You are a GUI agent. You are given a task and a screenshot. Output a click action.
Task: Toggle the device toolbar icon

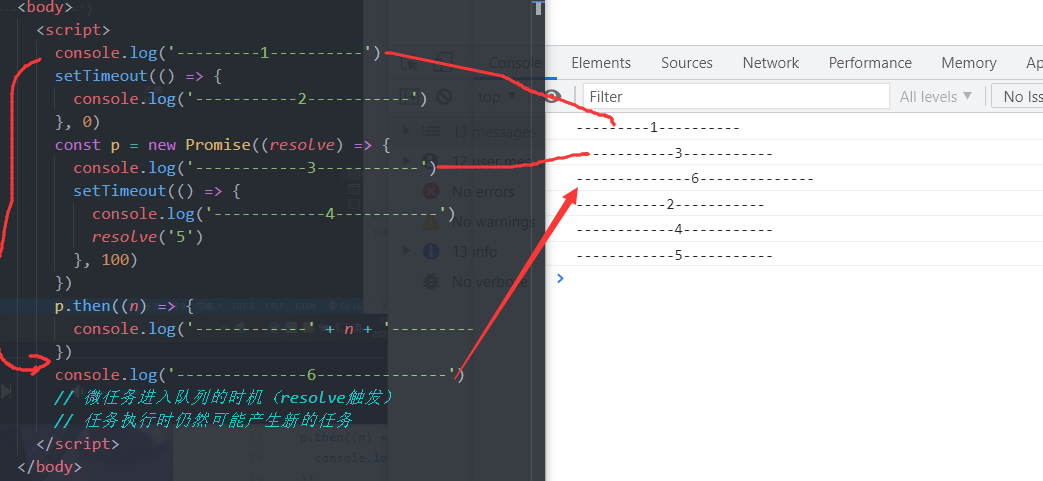click(443, 63)
